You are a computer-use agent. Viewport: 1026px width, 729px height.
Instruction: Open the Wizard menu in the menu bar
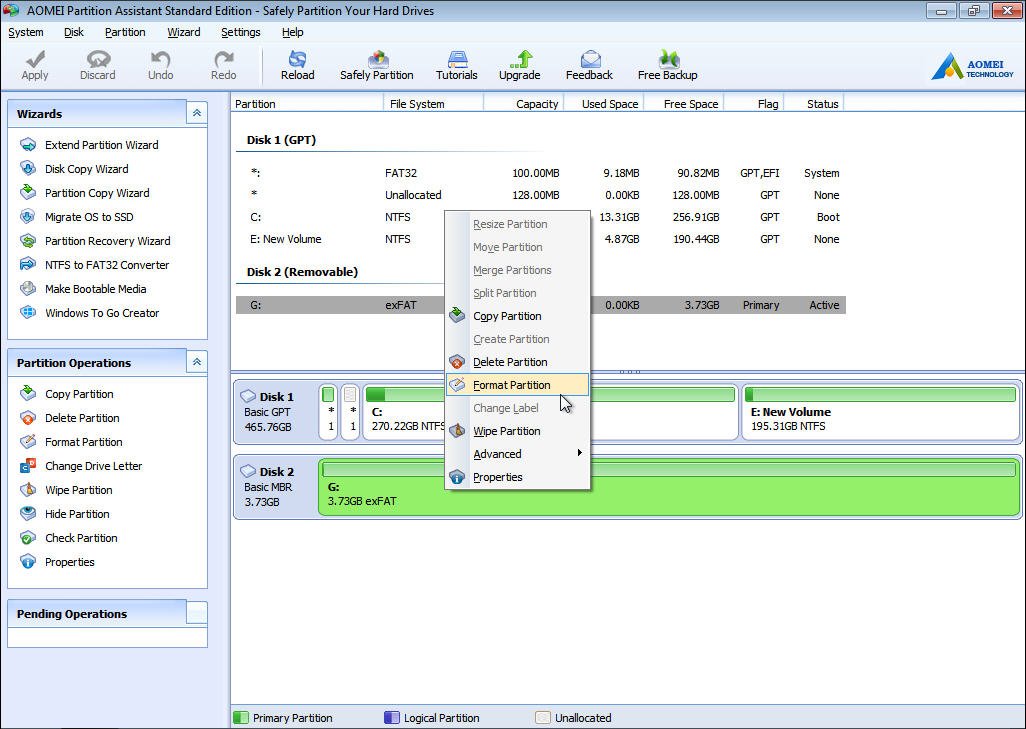coord(183,32)
